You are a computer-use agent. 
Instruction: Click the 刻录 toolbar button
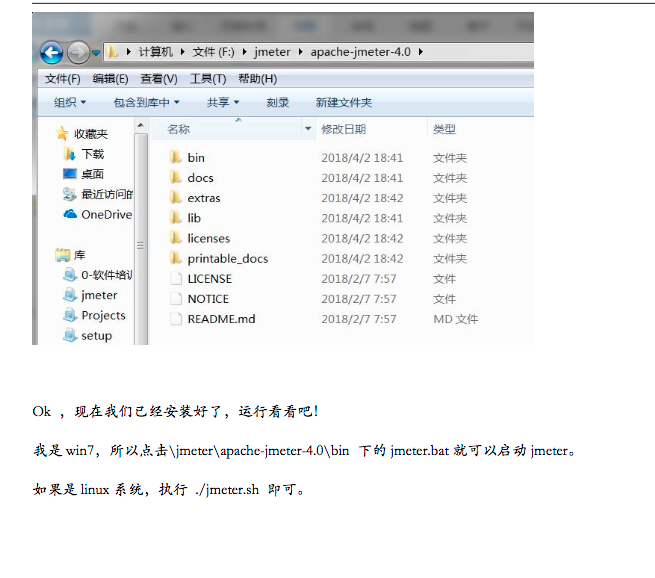coord(278,102)
